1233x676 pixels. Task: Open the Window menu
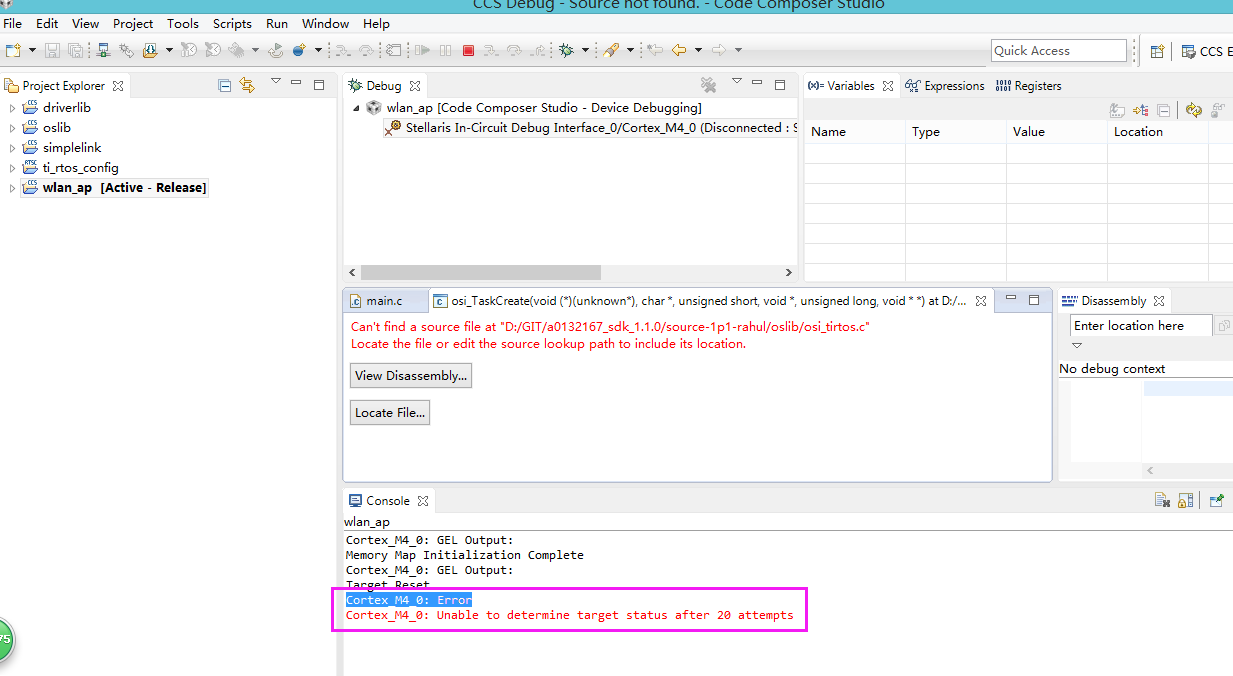coord(326,23)
